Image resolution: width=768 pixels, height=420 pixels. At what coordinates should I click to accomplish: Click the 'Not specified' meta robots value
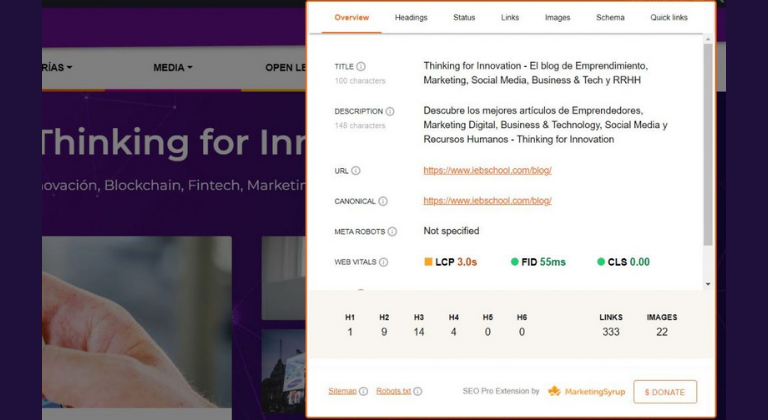click(x=451, y=231)
